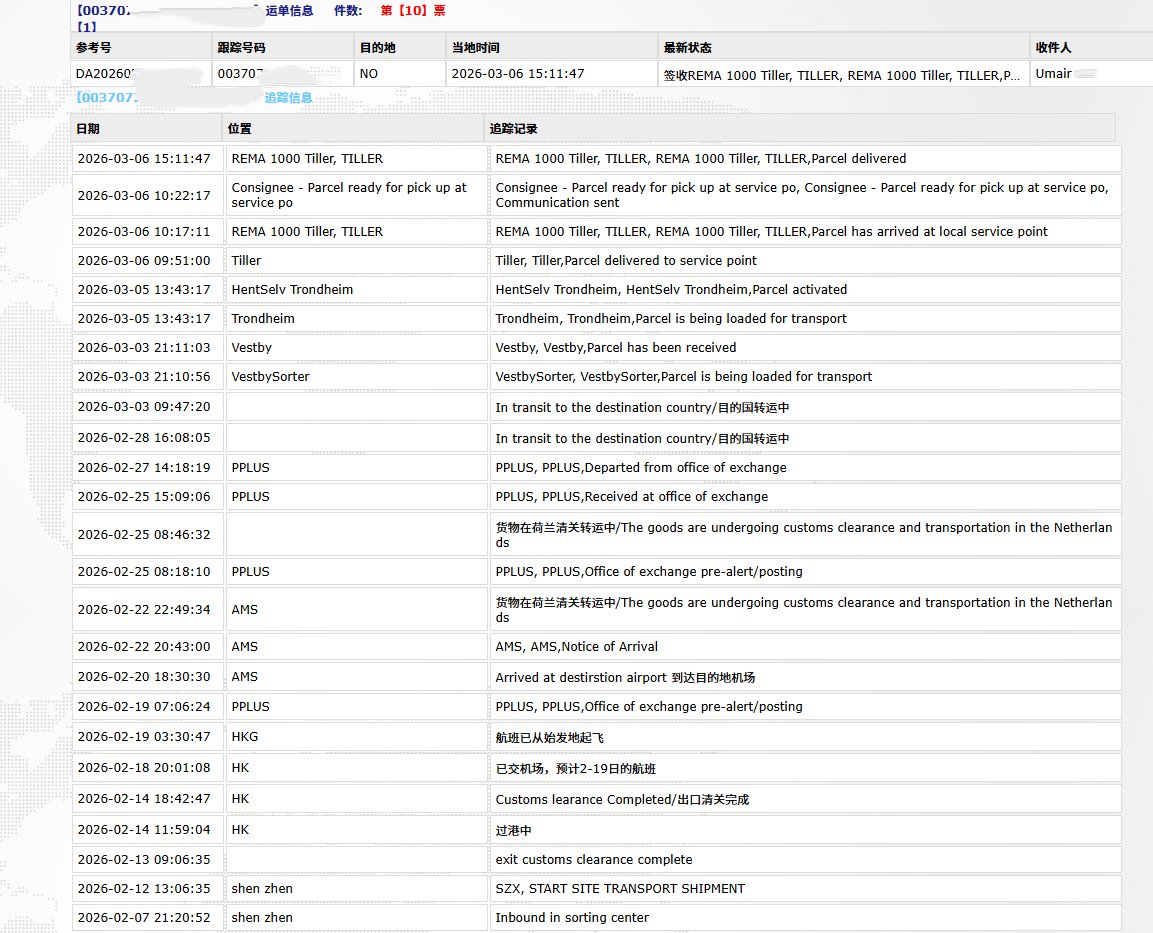The image size is (1153, 933).
Task: Click record 航班已从始发地起飞
Action: pos(805,737)
